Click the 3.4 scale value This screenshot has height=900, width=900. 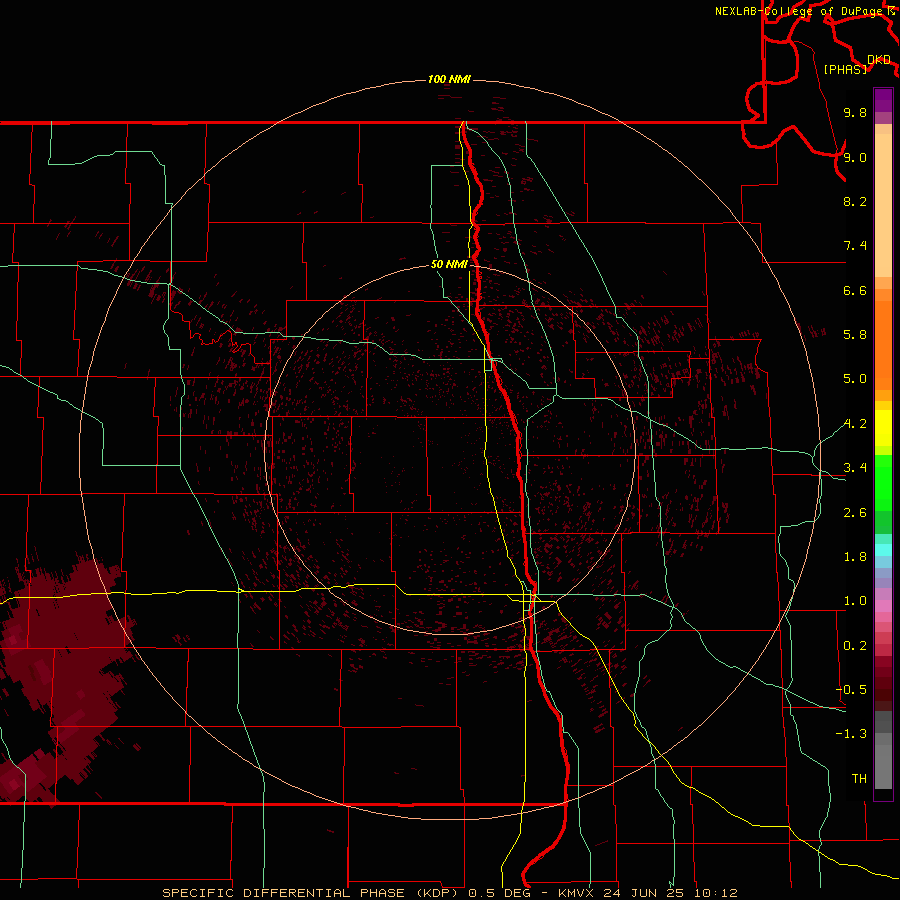tap(855, 468)
